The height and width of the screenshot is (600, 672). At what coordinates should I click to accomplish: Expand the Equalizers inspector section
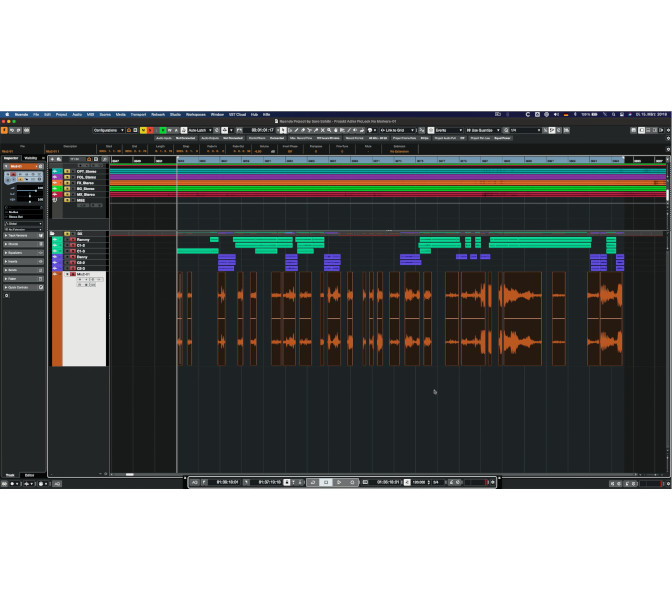24,253
